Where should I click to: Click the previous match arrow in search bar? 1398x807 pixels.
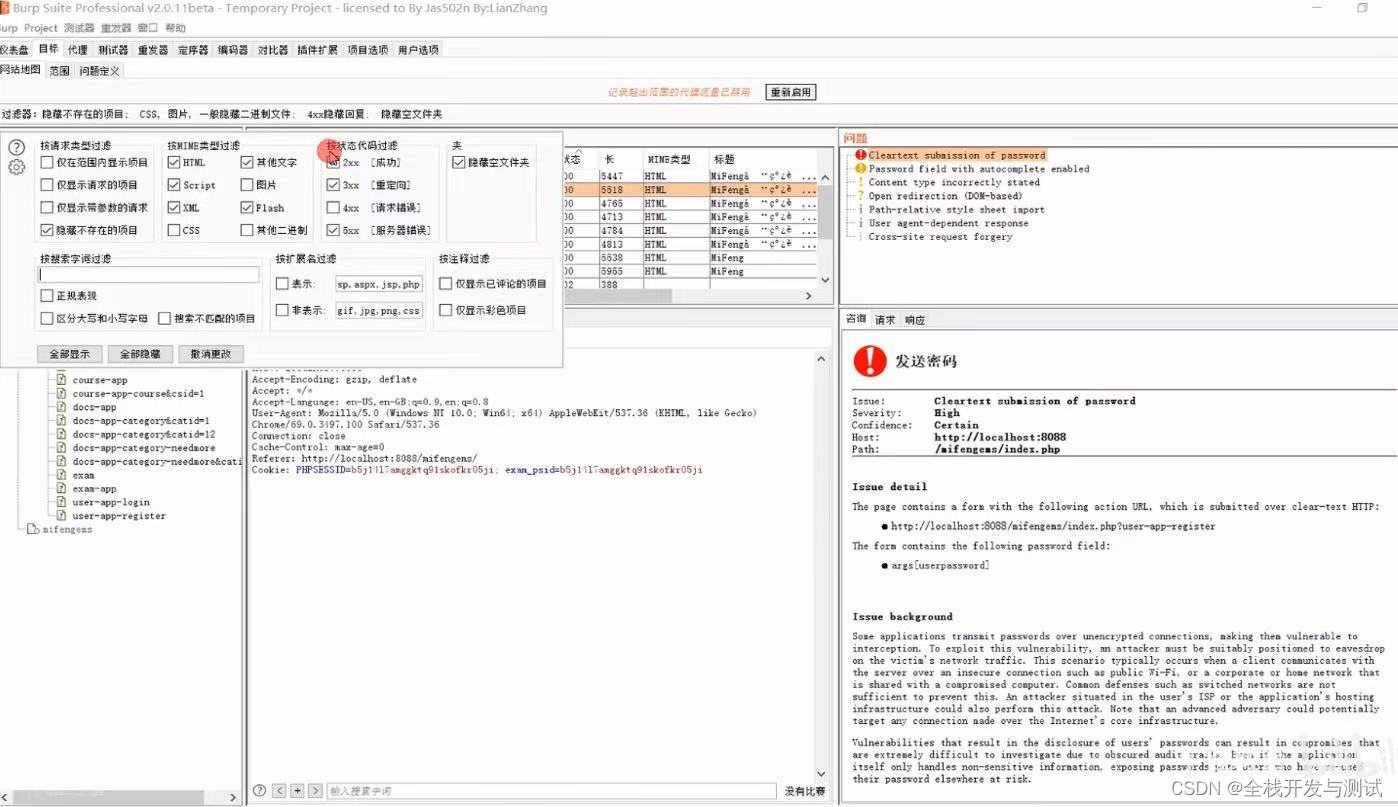tap(280, 790)
